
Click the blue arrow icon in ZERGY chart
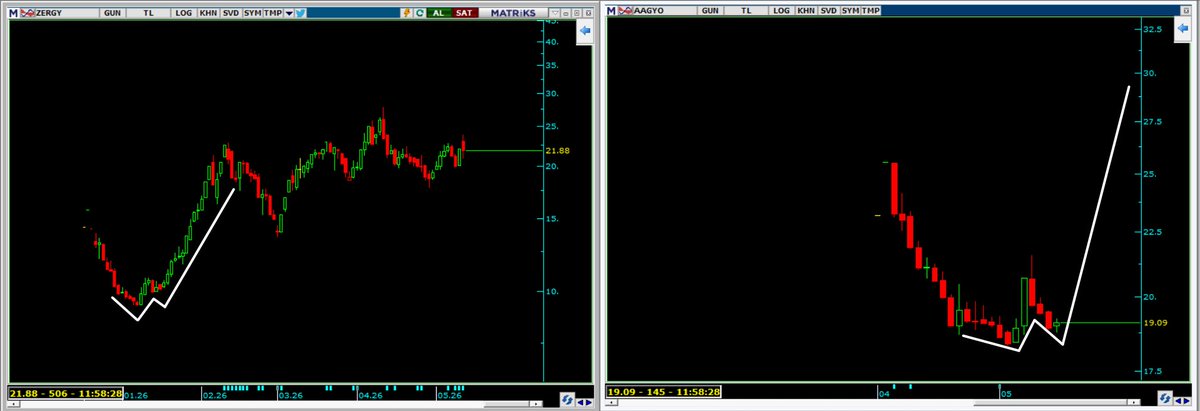coord(583,31)
